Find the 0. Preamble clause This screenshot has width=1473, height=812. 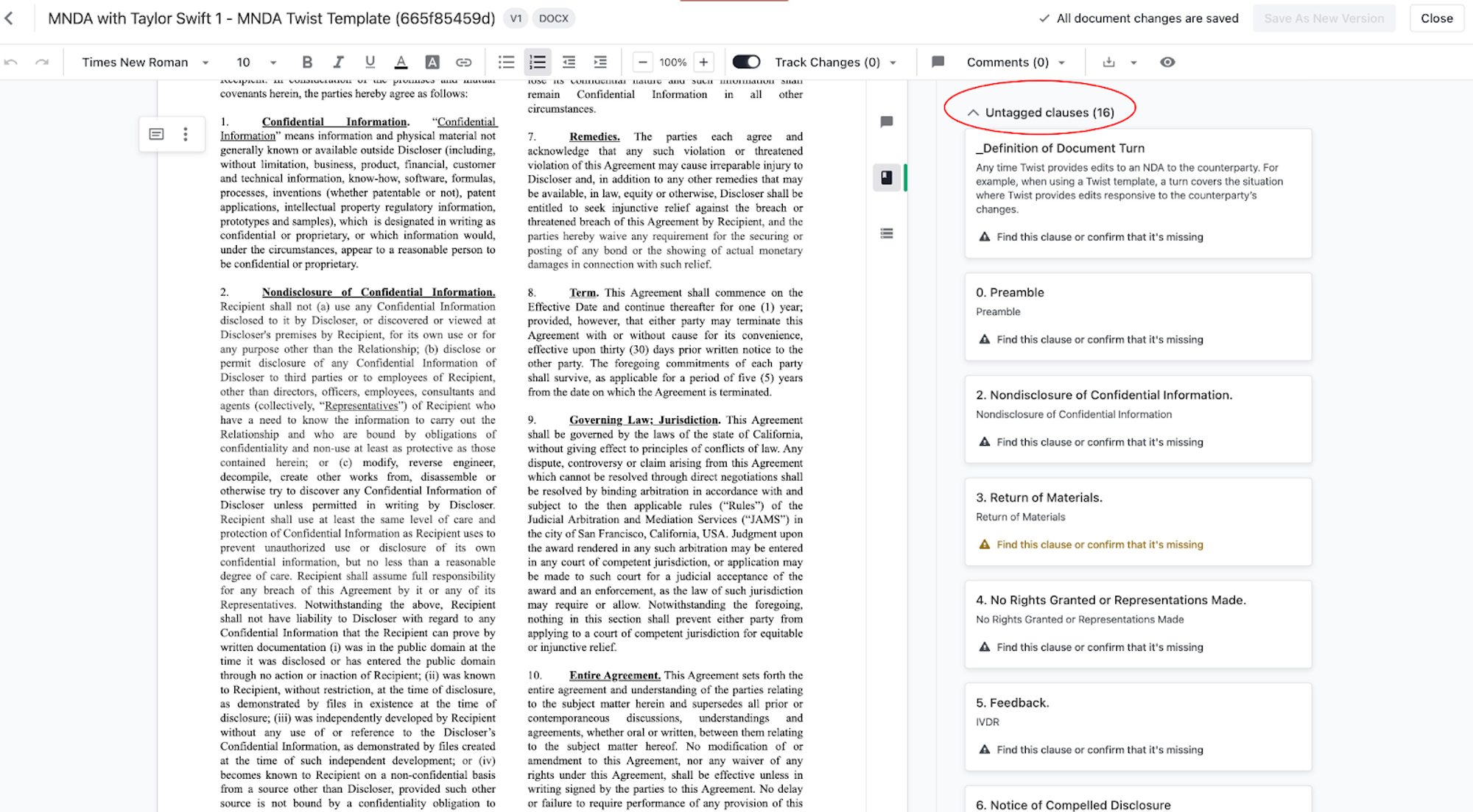coord(1099,339)
